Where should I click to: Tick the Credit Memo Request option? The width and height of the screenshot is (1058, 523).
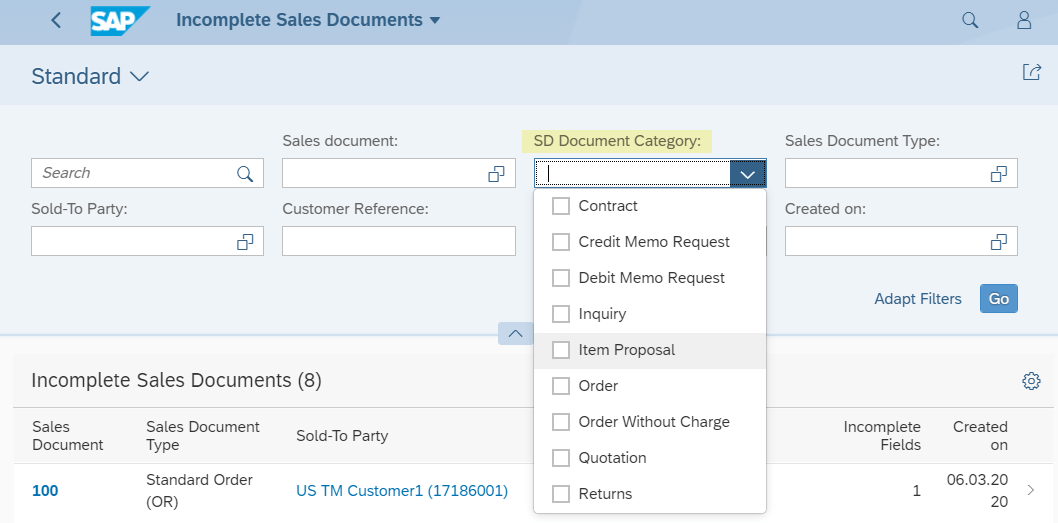pos(561,242)
